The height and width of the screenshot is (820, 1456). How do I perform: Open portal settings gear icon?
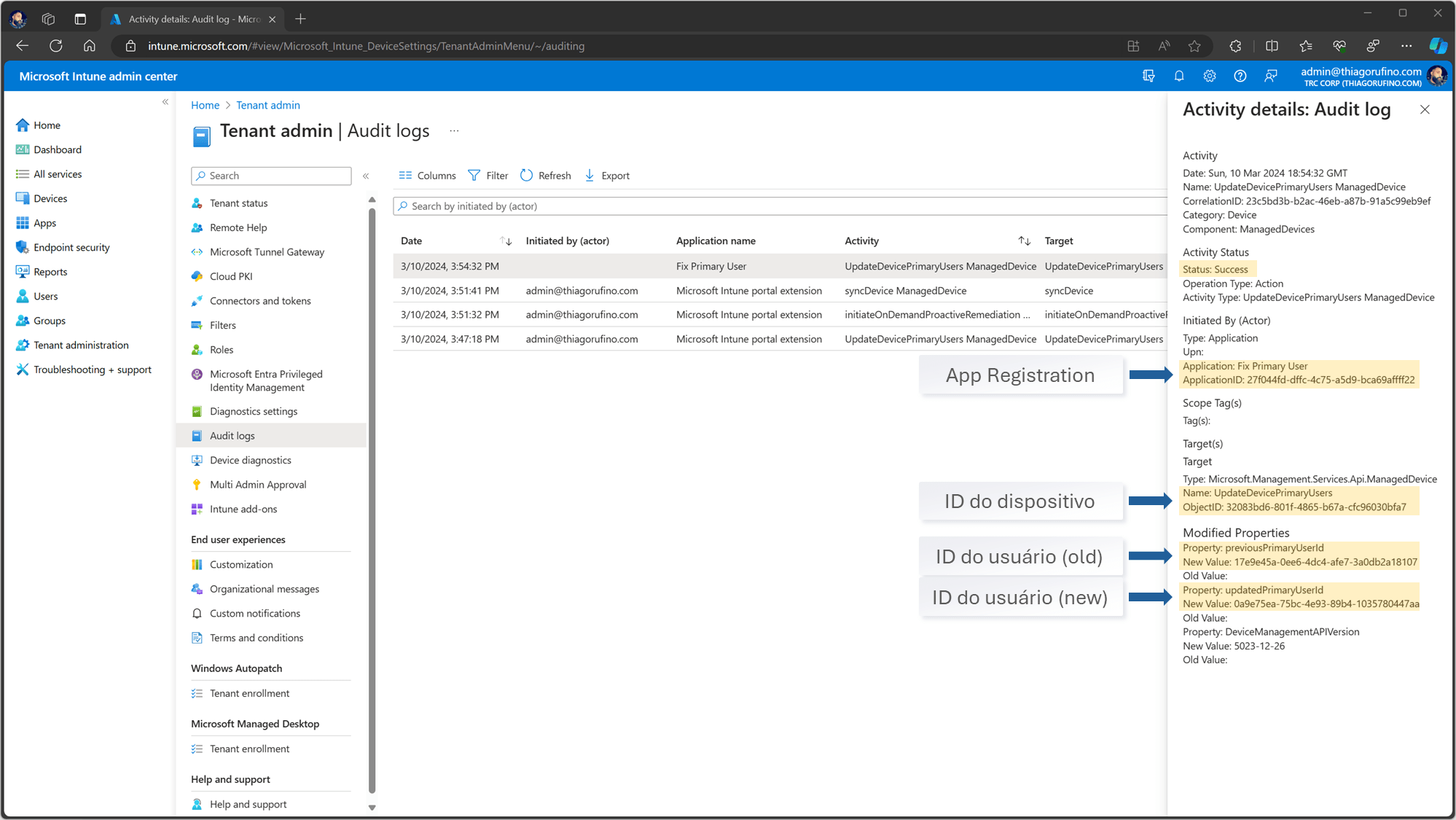[1210, 76]
